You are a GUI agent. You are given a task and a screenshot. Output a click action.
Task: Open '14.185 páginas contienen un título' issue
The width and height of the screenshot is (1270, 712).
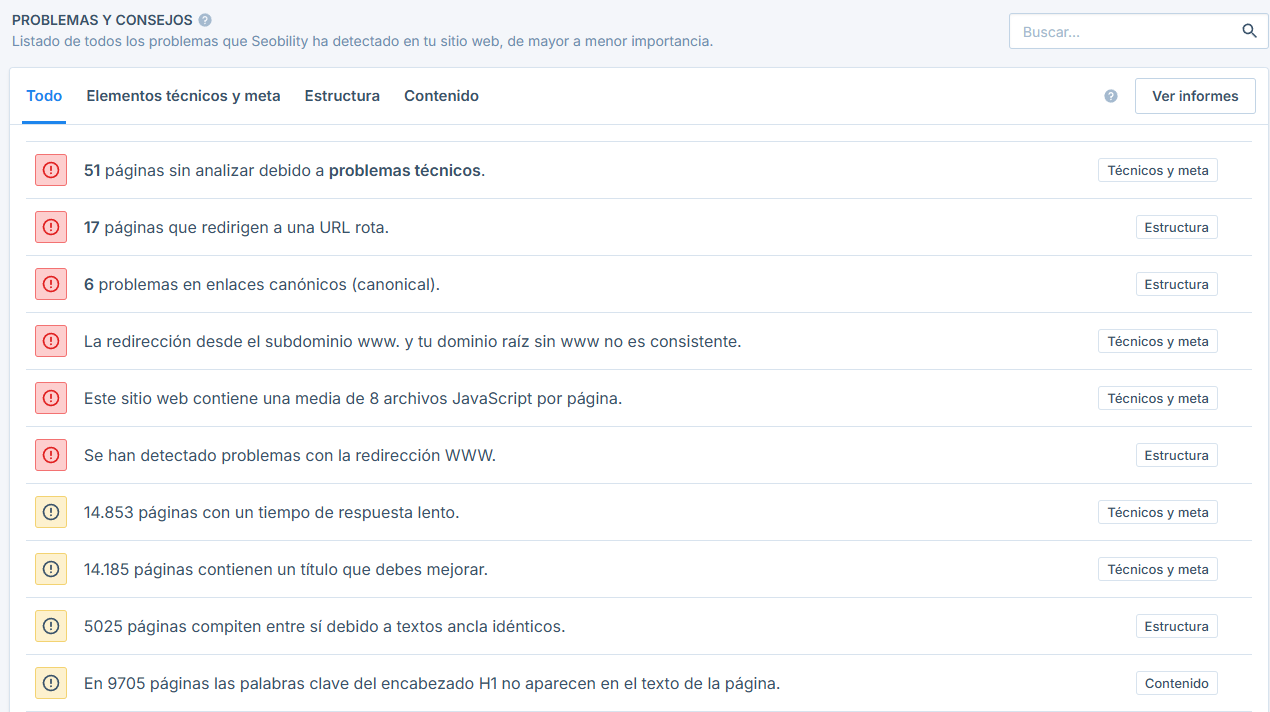pyautogui.click(x=286, y=569)
